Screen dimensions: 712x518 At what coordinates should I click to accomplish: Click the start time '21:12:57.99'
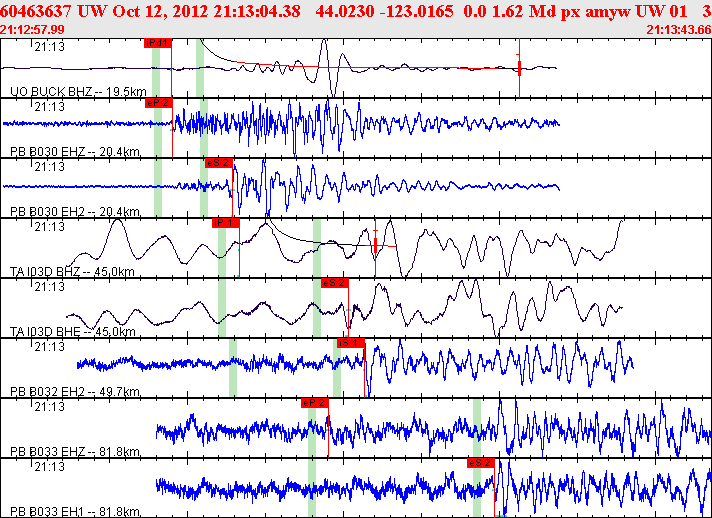[32, 30]
